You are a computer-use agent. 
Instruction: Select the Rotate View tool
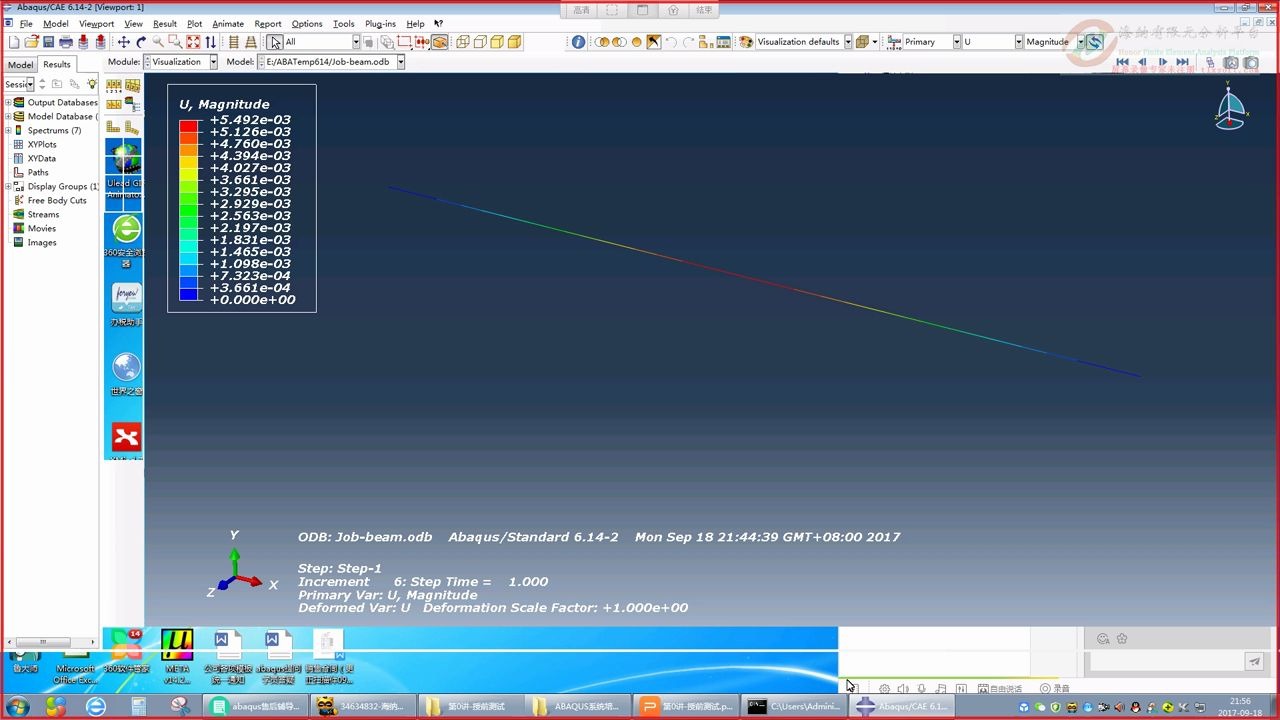tap(141, 42)
